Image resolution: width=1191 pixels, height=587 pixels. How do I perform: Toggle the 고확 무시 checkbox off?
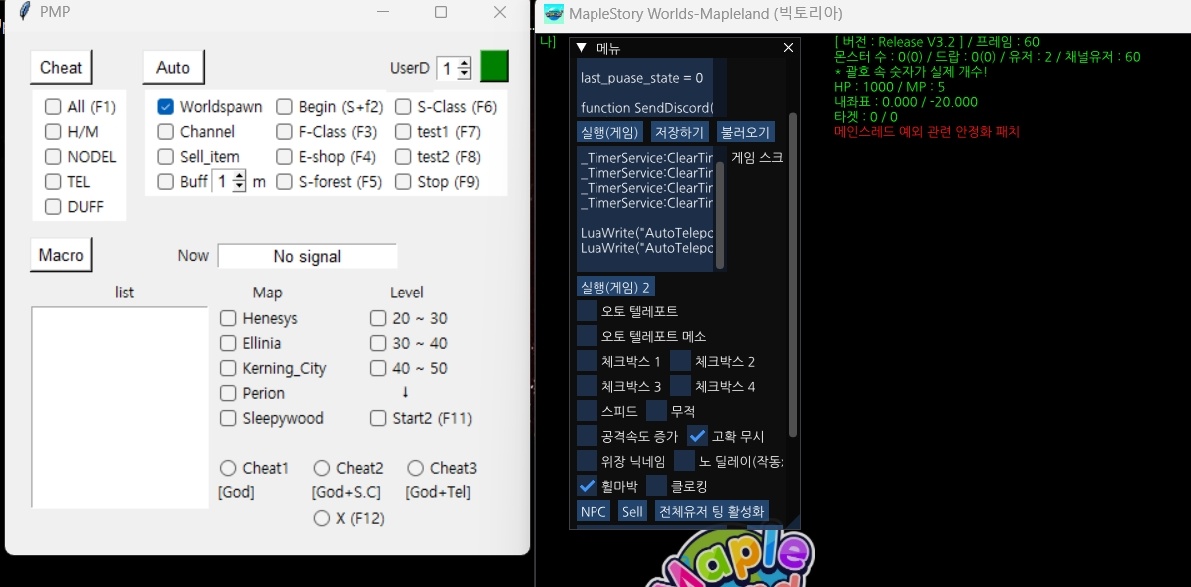698,436
